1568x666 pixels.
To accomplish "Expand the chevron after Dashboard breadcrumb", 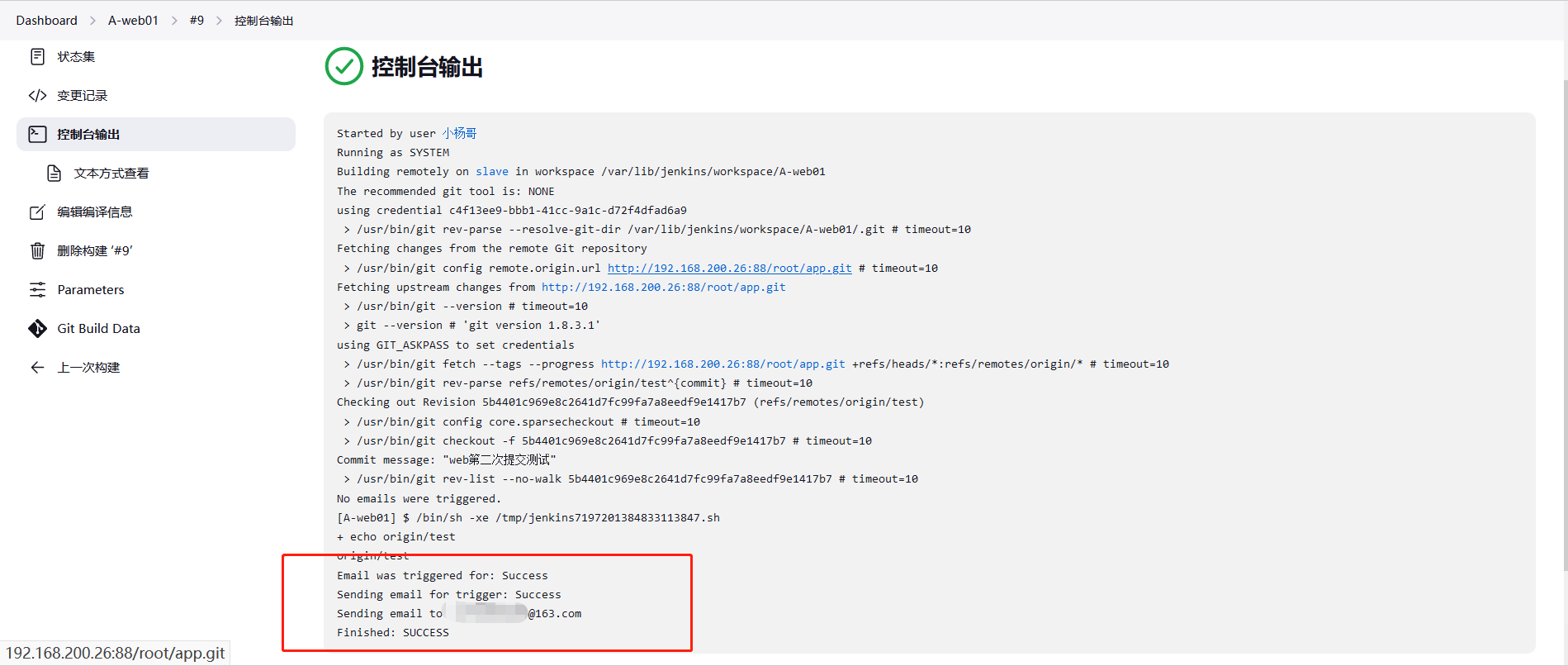I will (92, 21).
